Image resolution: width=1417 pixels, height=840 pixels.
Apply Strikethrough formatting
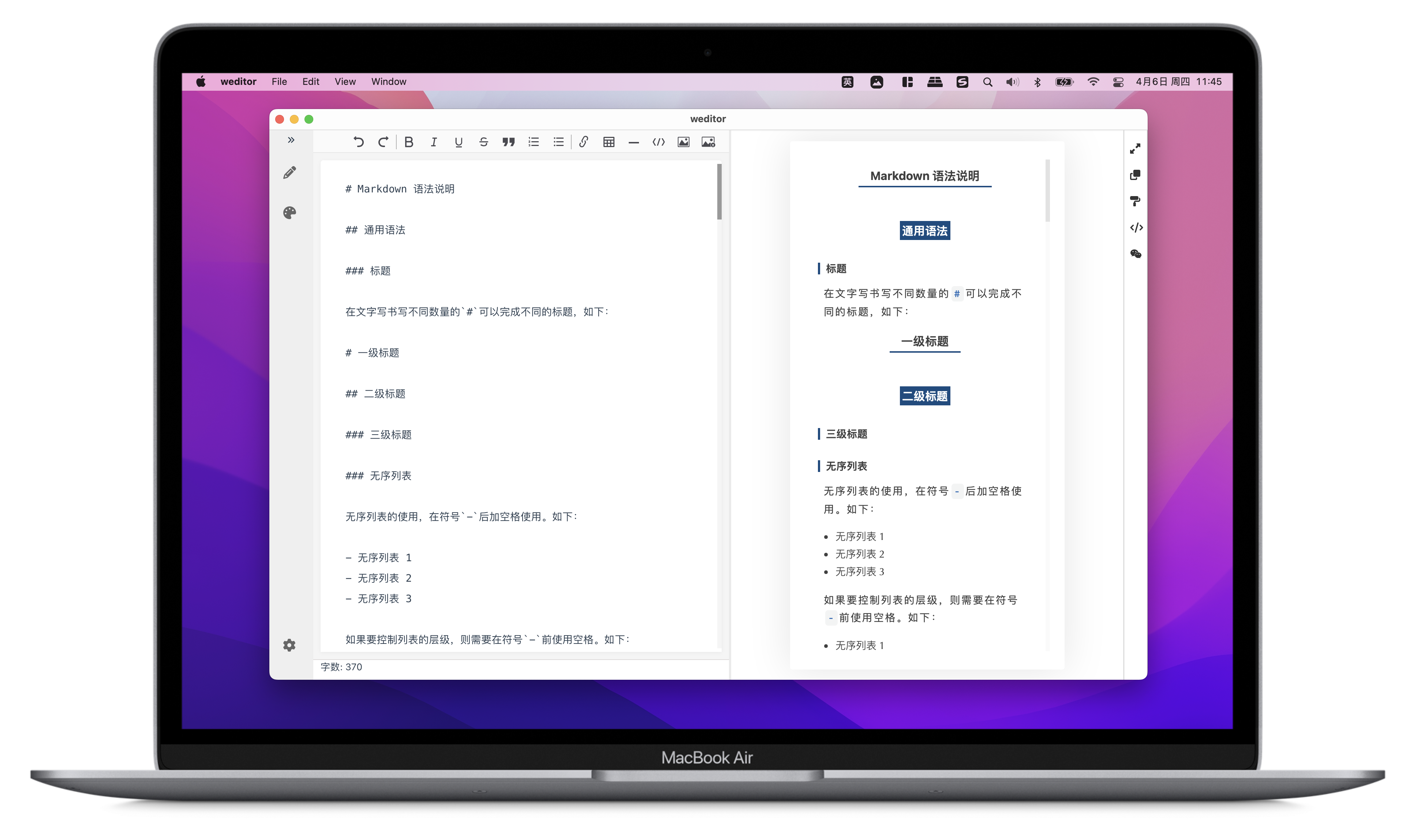coord(483,142)
